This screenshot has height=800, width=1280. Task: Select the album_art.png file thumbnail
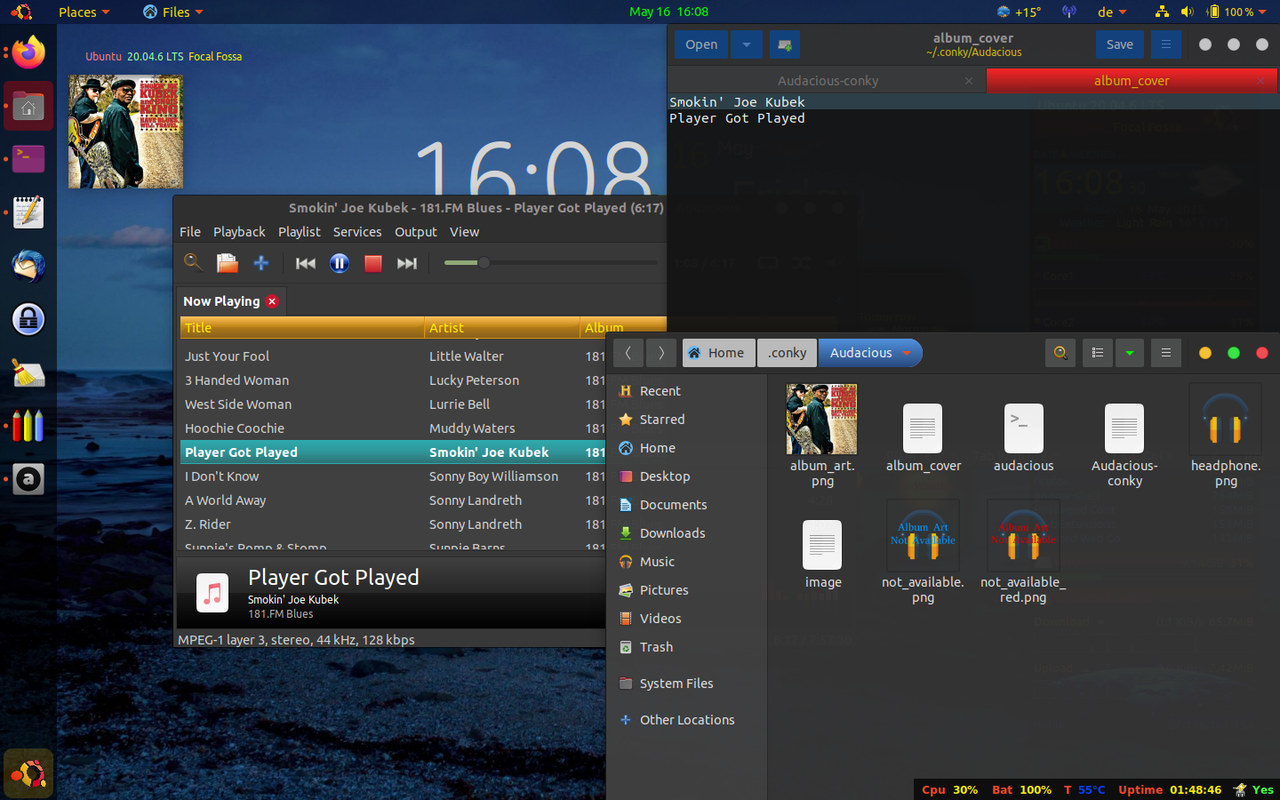(822, 419)
